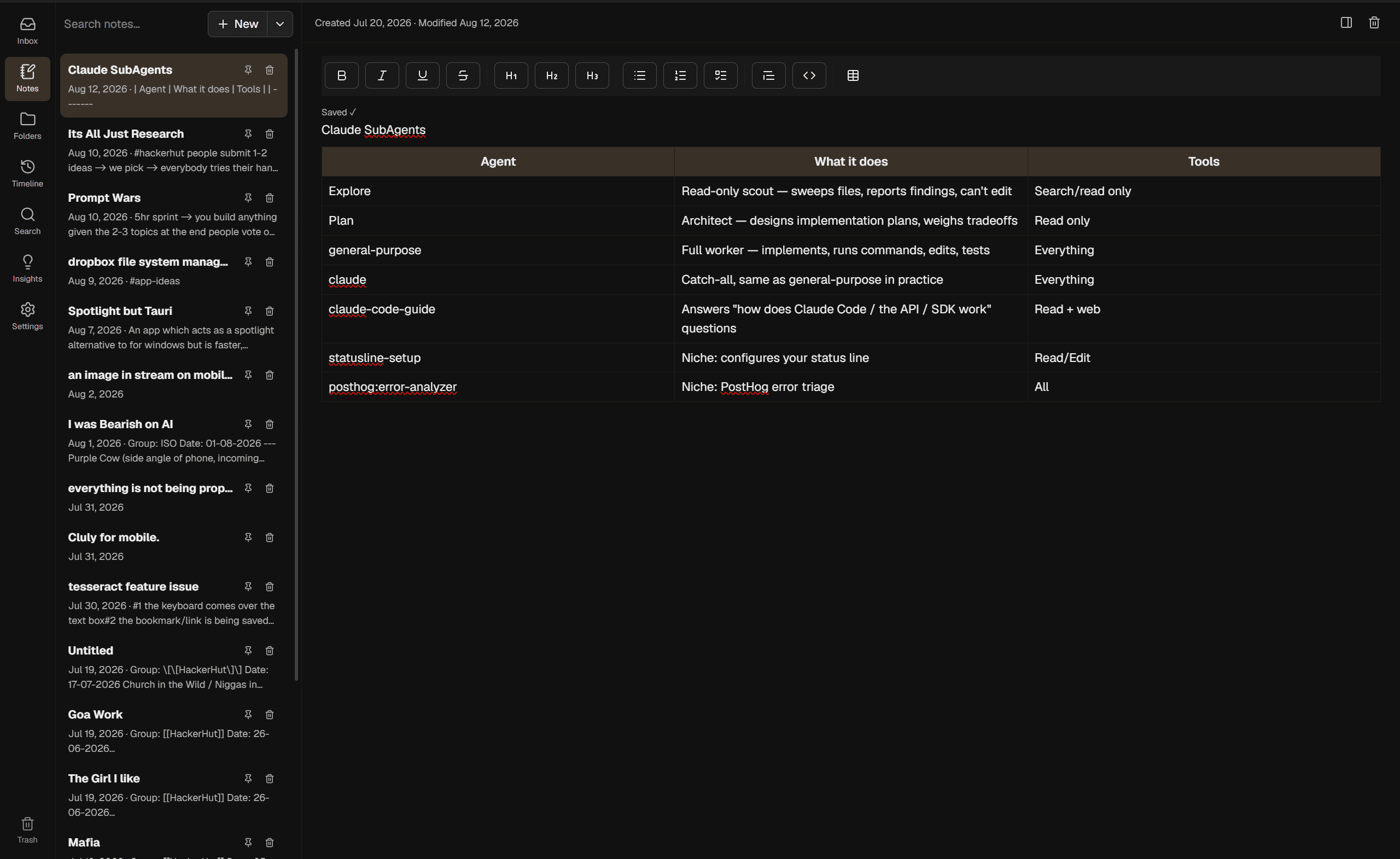The width and height of the screenshot is (1400, 859).
Task: Delete the Goa Work note
Action: [270, 715]
